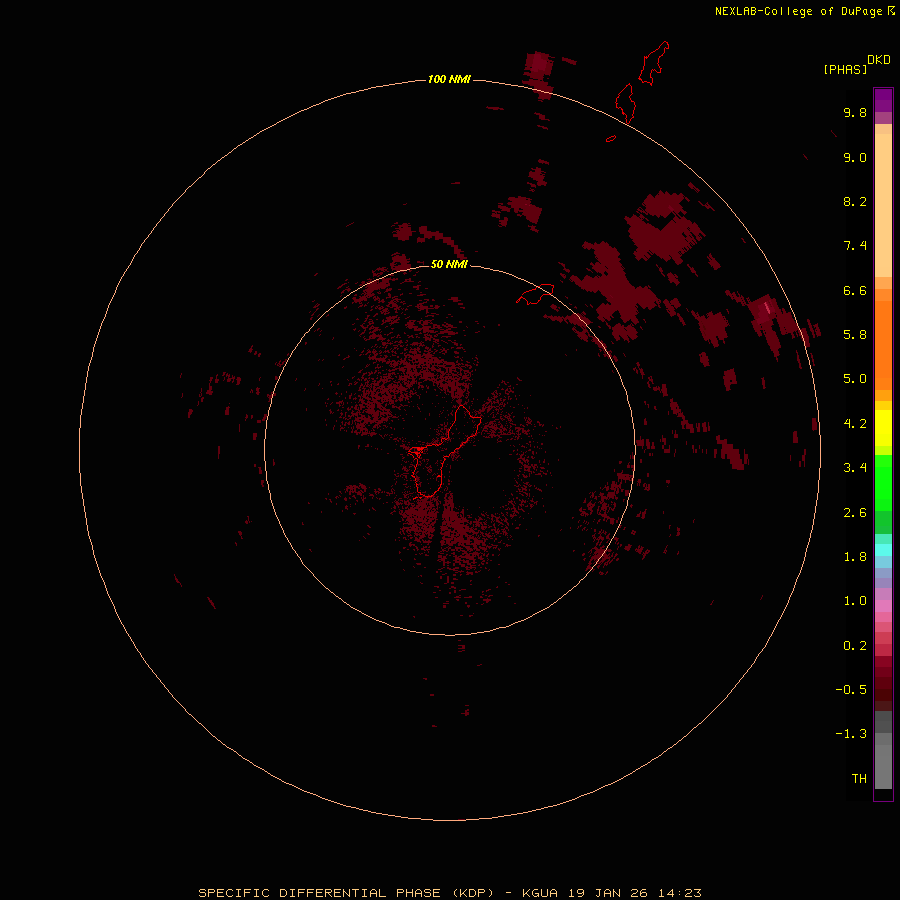Pick the gray TH band of the color bar
Viewport: 900px width, 900px height.
tap(883, 766)
